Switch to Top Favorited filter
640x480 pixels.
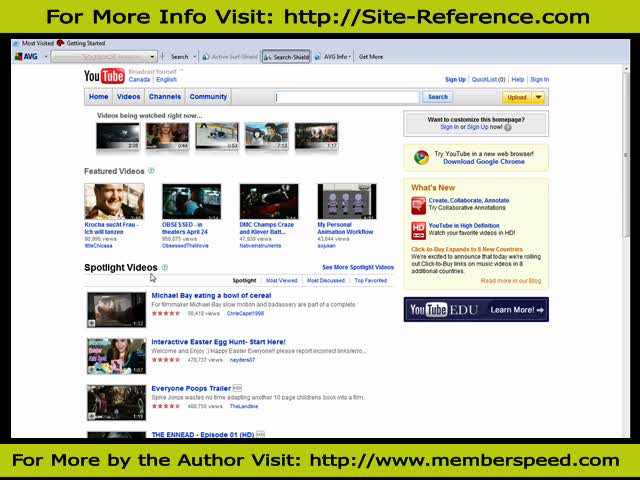click(x=371, y=280)
